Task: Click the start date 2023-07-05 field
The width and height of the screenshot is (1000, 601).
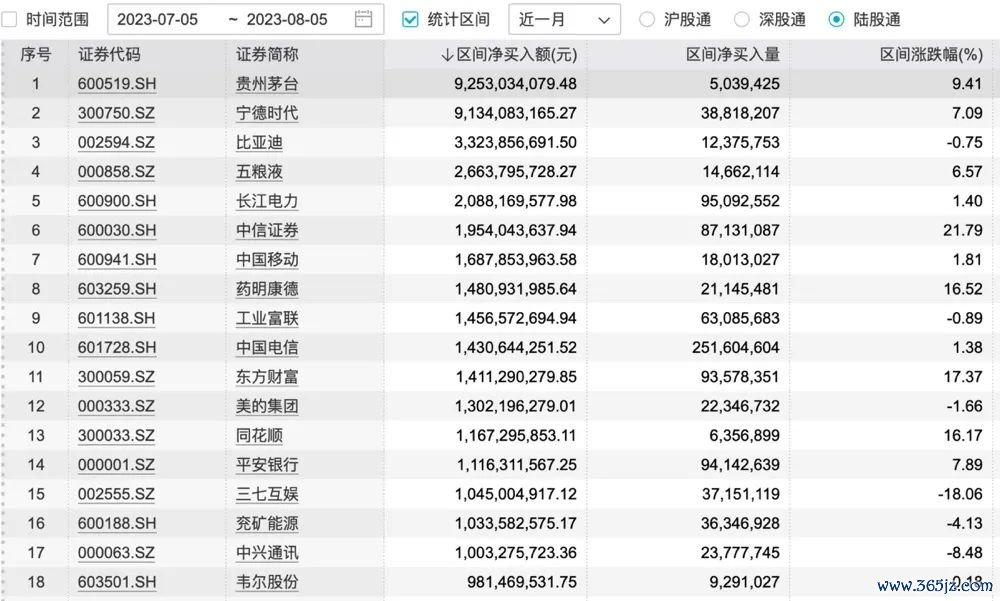Action: [158, 19]
